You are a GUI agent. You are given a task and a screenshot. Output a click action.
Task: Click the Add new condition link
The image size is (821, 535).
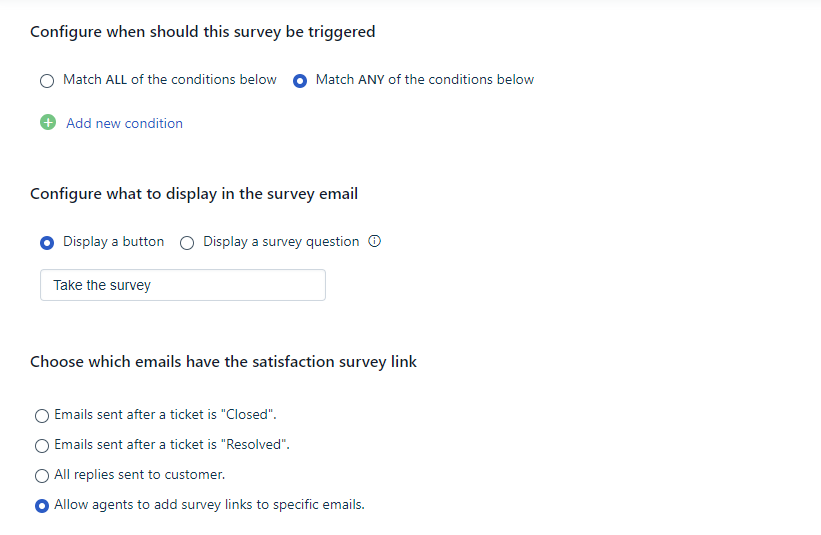[x=124, y=124]
